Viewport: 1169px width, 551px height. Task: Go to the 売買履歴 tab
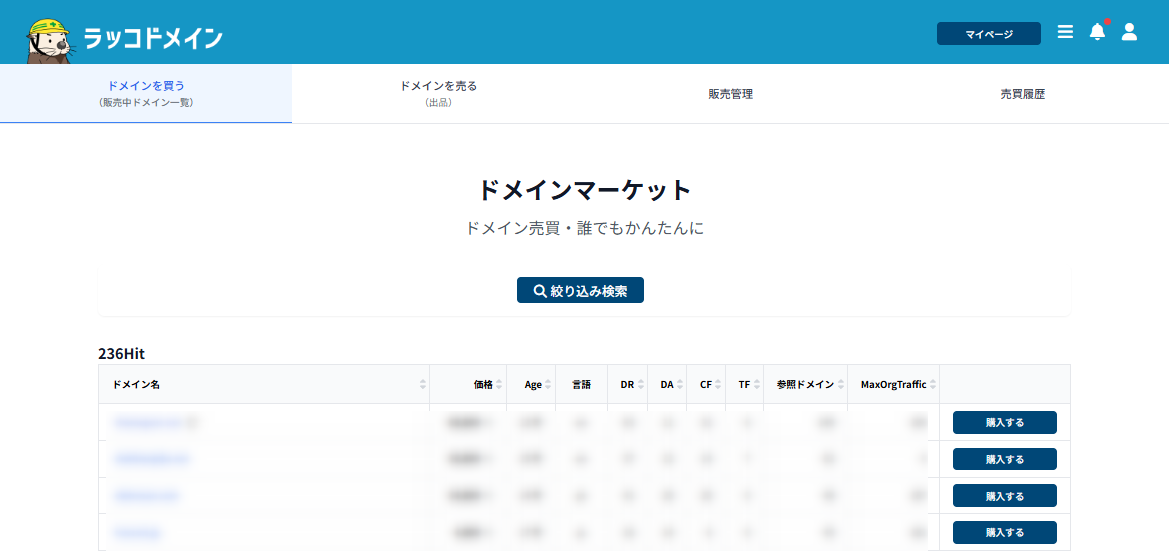[x=1022, y=94]
